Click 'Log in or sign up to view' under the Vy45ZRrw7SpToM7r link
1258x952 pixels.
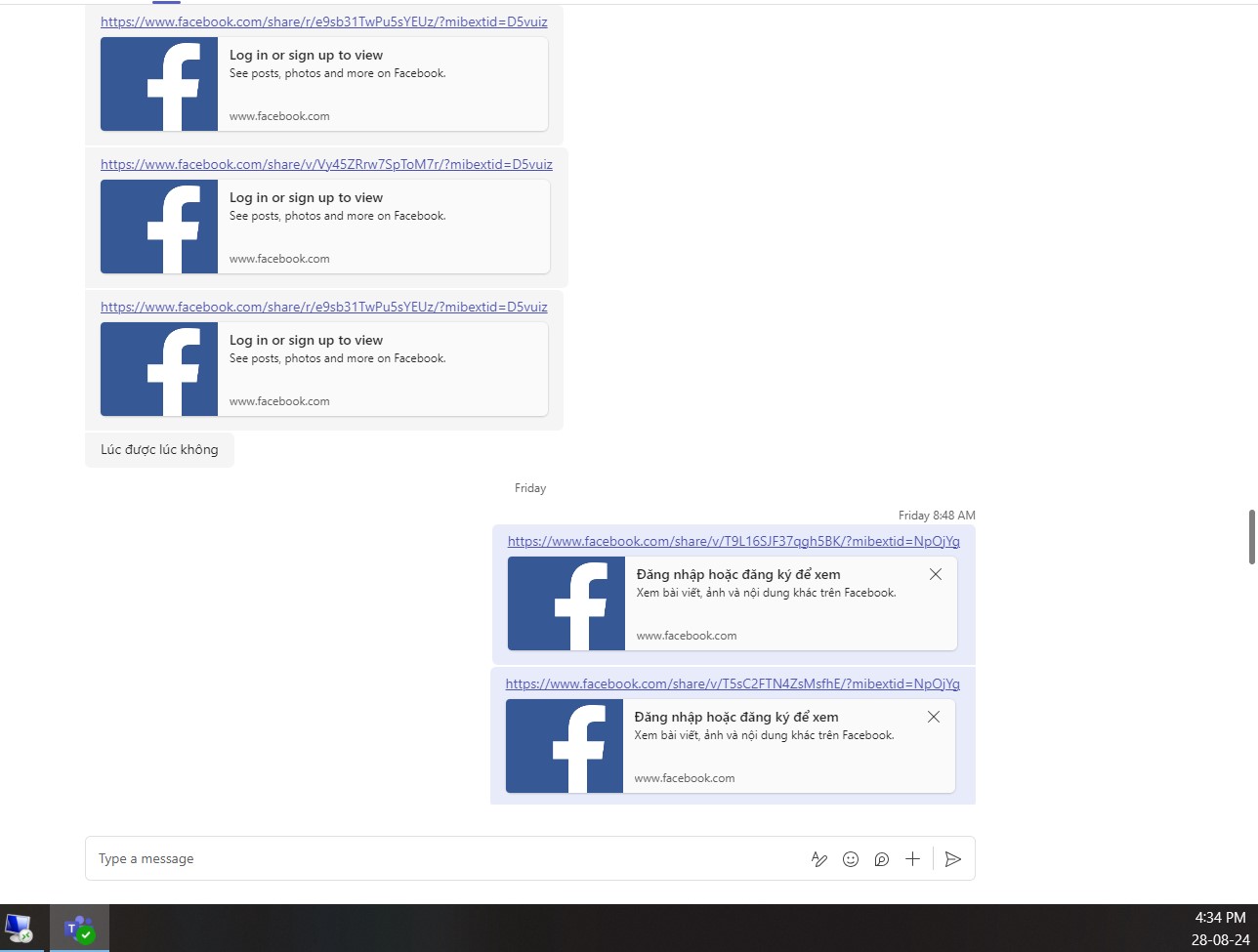click(306, 197)
